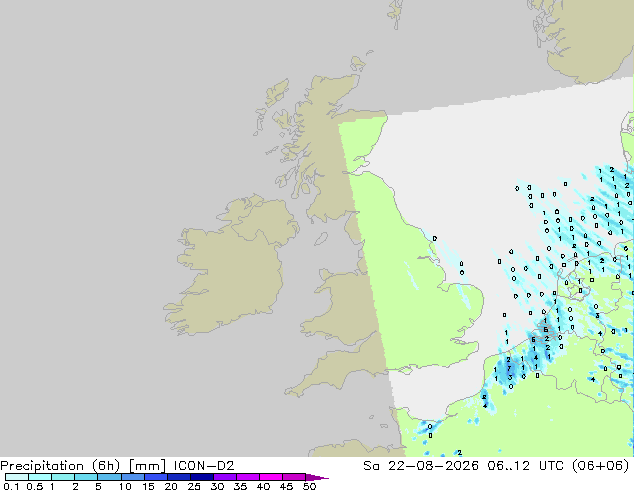
Task: Click the (06+06) forecast offset text
Action: [x=601, y=466]
